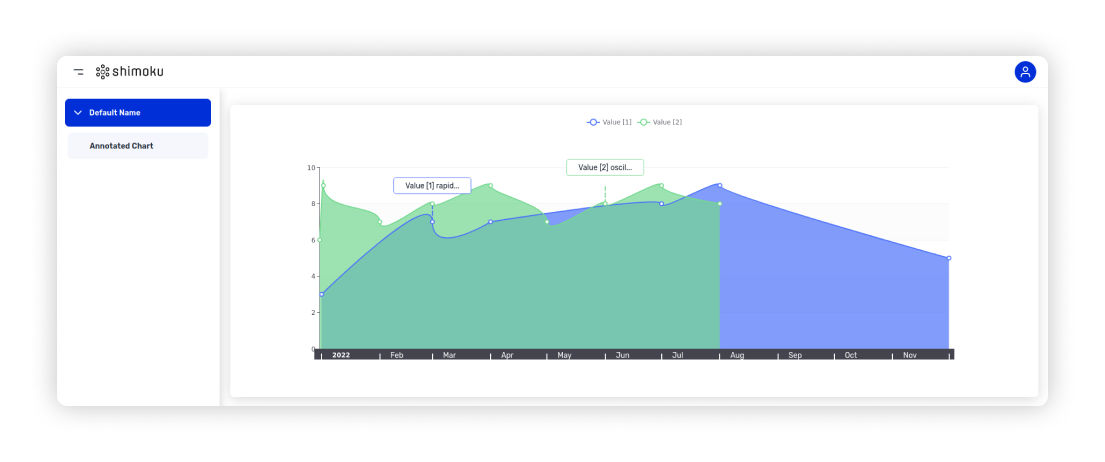Click the Value [2] oscil annotation label

605,168
